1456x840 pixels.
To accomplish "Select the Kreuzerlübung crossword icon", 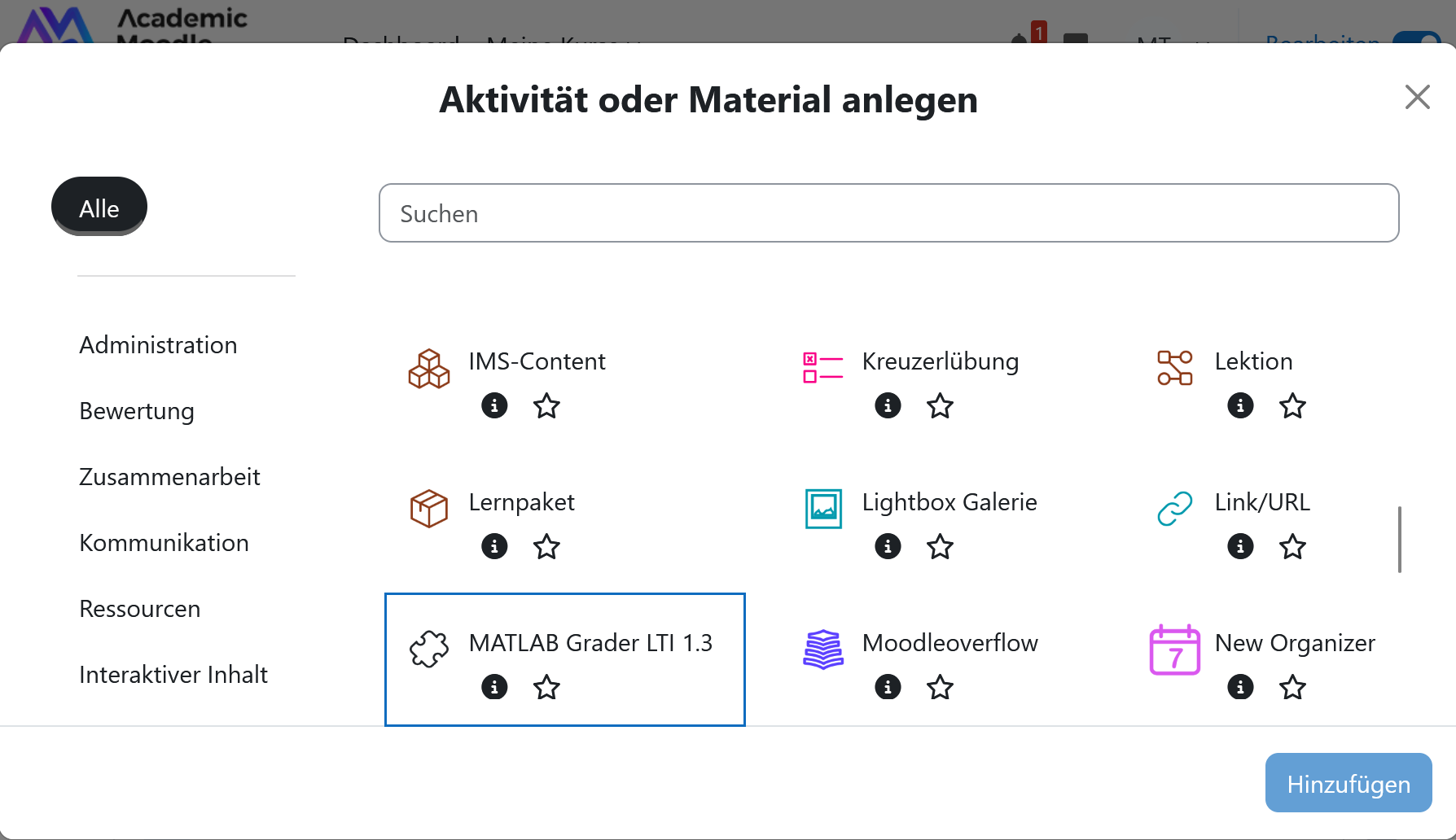I will pyautogui.click(x=822, y=369).
